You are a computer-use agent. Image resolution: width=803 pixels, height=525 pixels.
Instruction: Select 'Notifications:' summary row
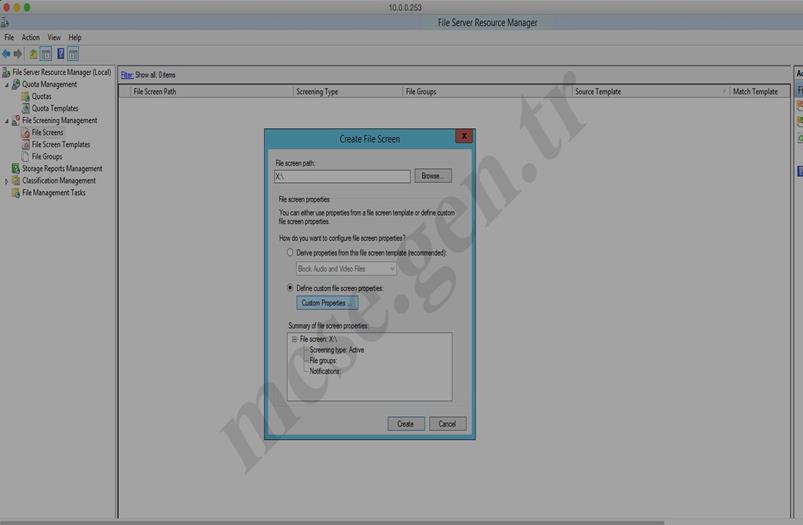[x=325, y=371]
